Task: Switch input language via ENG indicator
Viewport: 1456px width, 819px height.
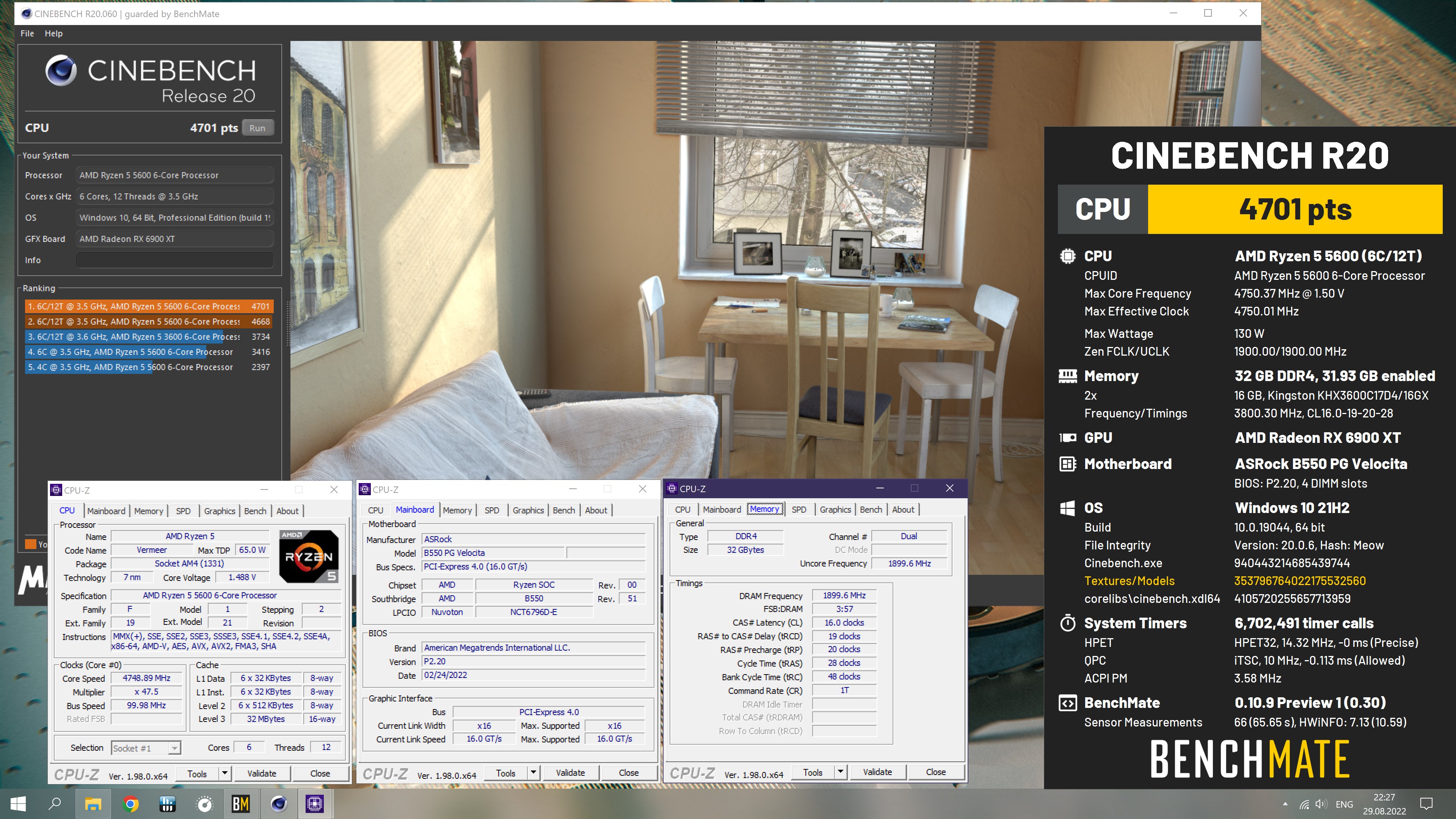Action: 1344,804
